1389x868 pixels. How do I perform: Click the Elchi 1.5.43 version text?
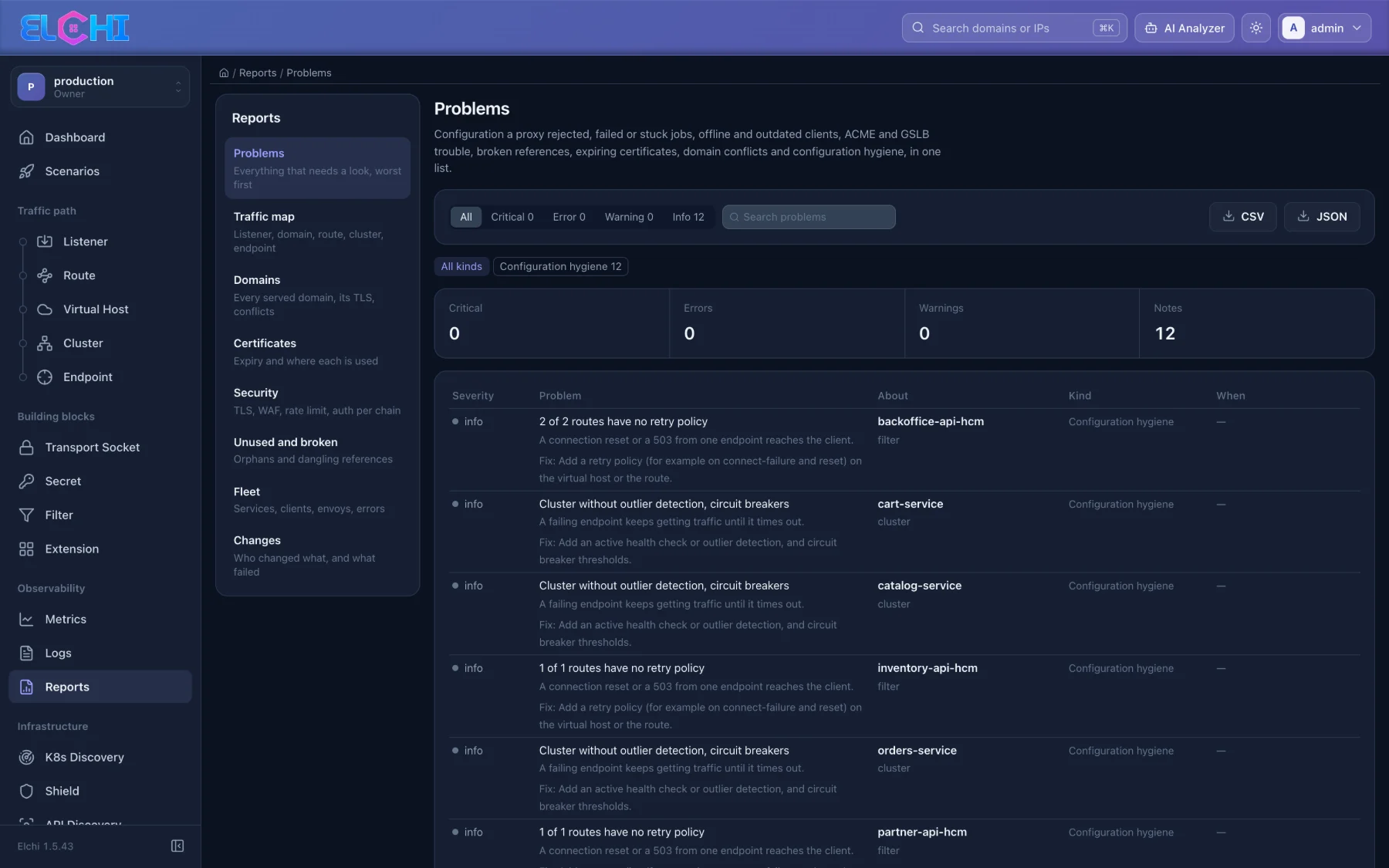pos(46,846)
